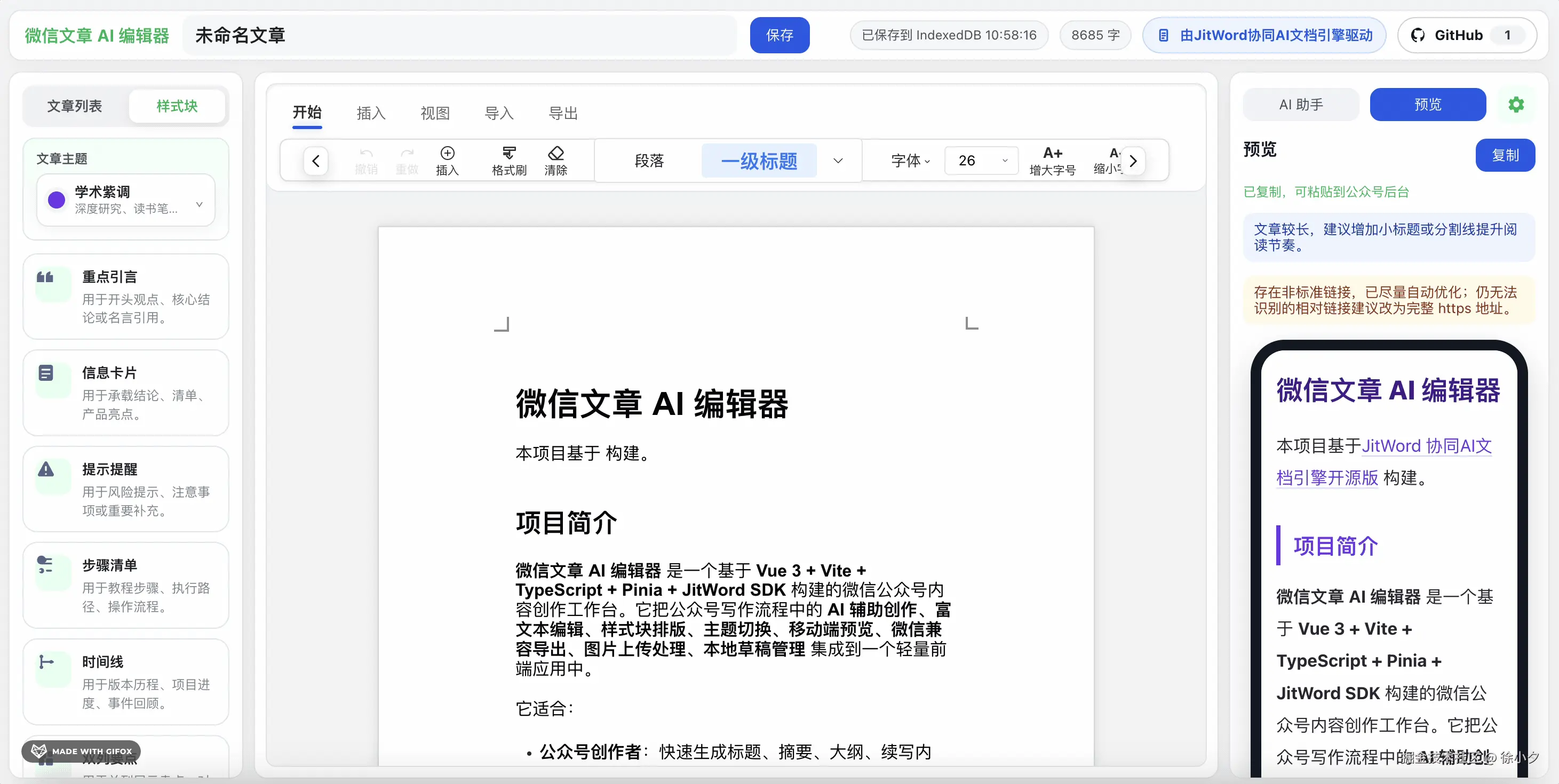The width and height of the screenshot is (1559, 784).
Task: Open the 学术紫调 theme dropdown
Action: click(126, 199)
